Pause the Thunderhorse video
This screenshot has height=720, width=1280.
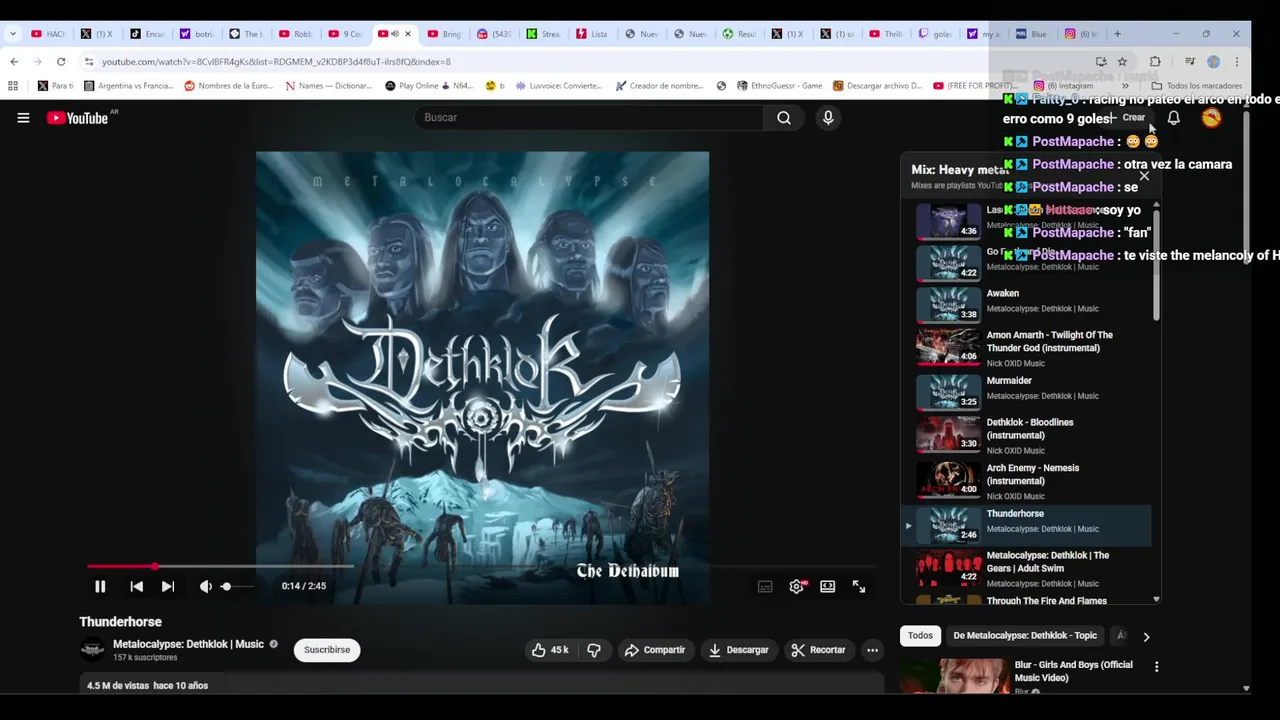tap(100, 586)
